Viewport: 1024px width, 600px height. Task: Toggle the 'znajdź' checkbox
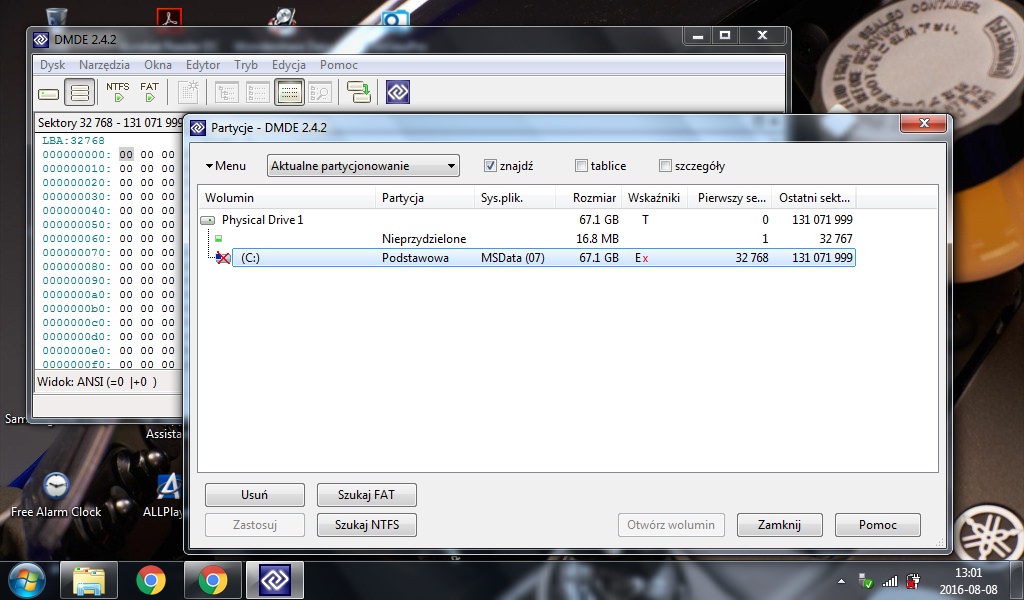pyautogui.click(x=490, y=166)
